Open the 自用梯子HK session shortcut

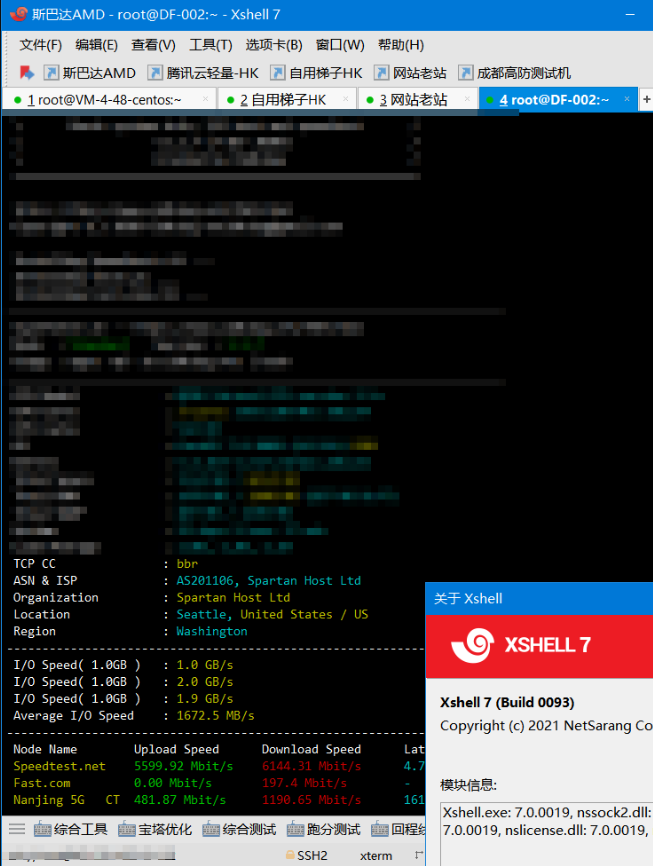[317, 73]
